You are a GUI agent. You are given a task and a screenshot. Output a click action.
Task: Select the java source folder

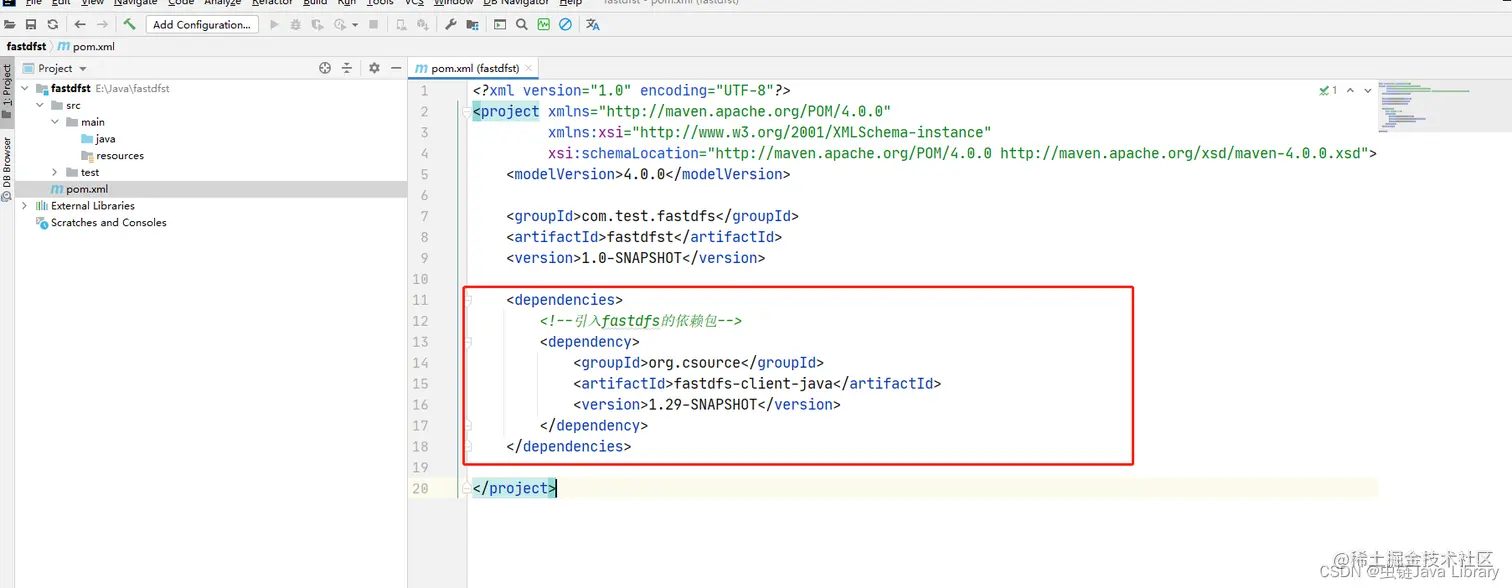pos(98,139)
